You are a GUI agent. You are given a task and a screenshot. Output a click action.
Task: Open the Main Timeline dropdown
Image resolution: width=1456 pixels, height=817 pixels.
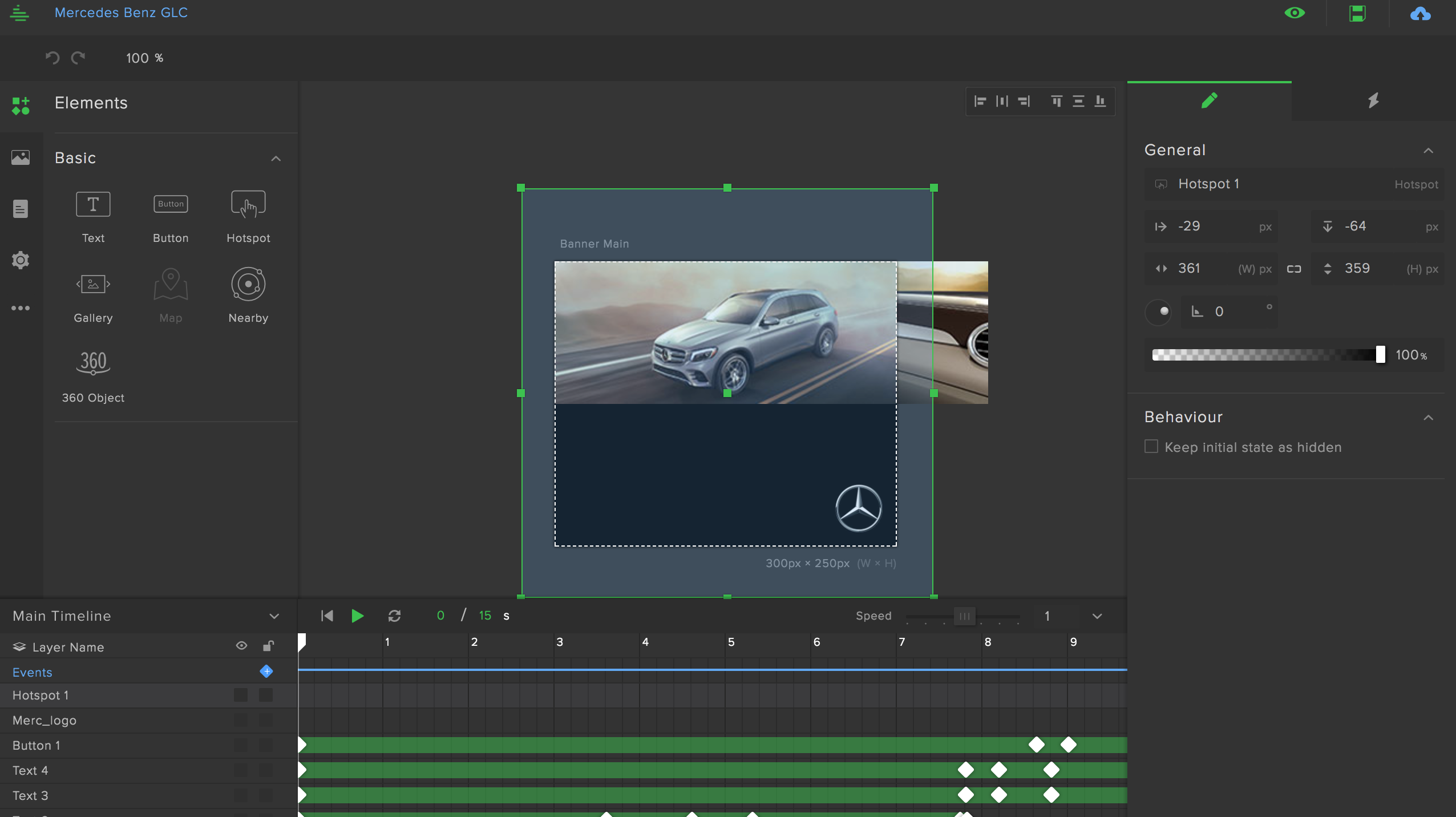pos(274,616)
